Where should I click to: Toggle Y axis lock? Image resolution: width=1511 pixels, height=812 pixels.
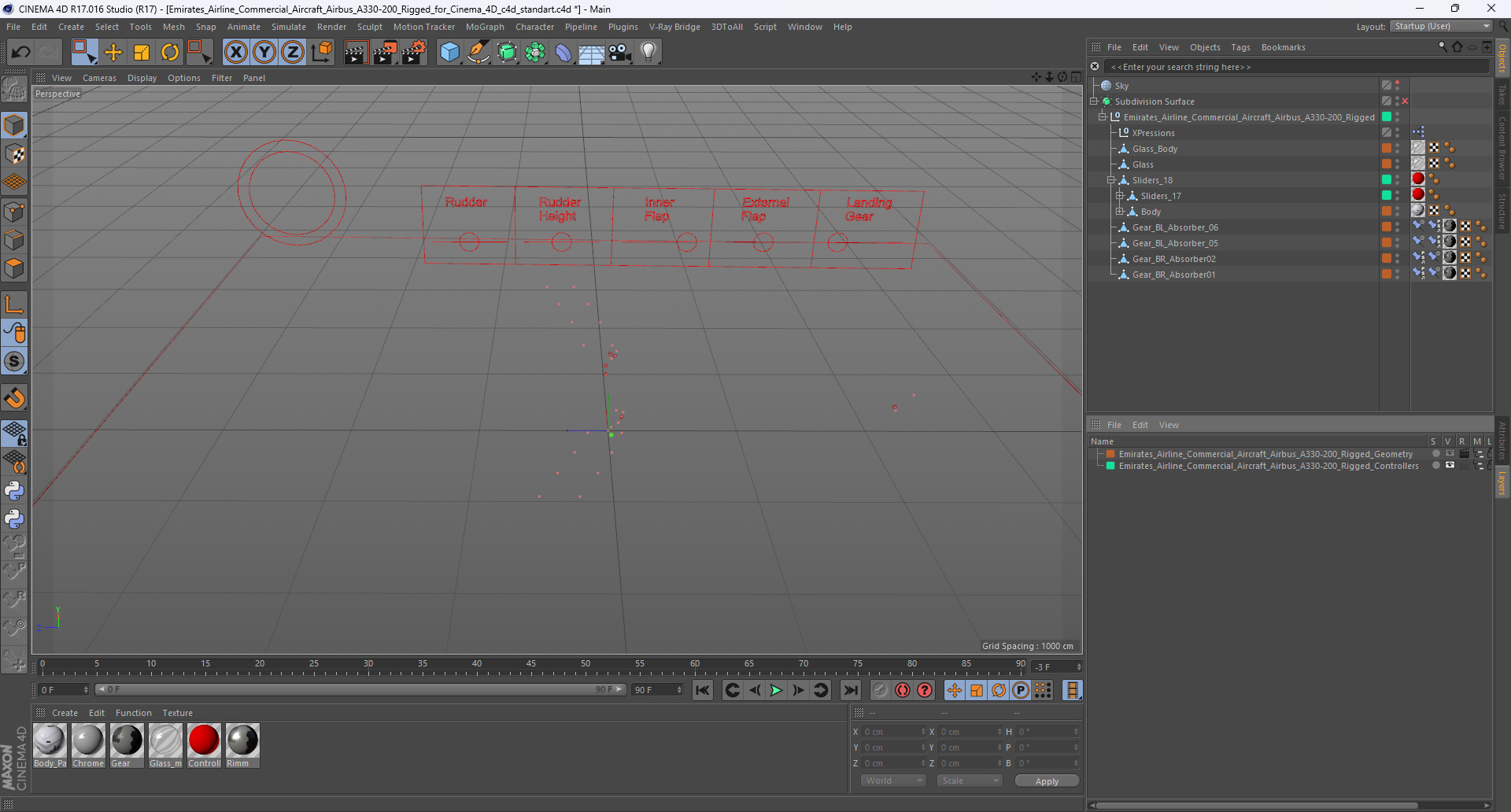click(264, 53)
